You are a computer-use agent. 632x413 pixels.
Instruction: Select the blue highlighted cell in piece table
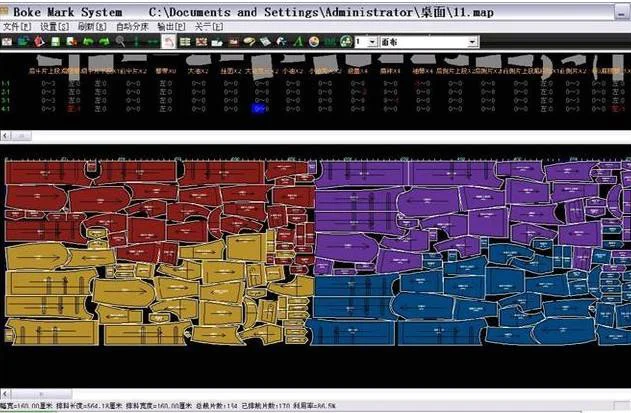click(260, 109)
